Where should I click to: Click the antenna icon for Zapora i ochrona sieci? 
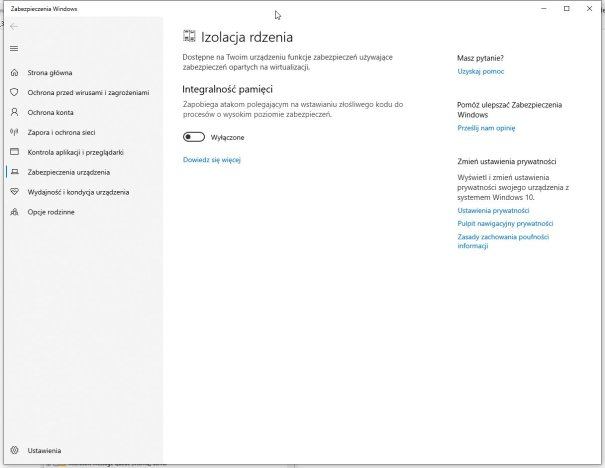coord(14,132)
